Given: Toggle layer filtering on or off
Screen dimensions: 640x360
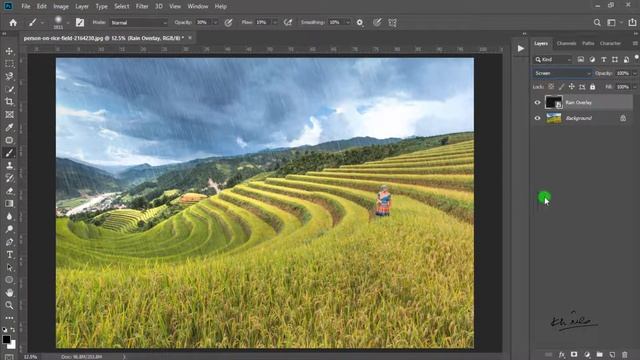Looking at the screenshot, I should pyautogui.click(x=636, y=58).
